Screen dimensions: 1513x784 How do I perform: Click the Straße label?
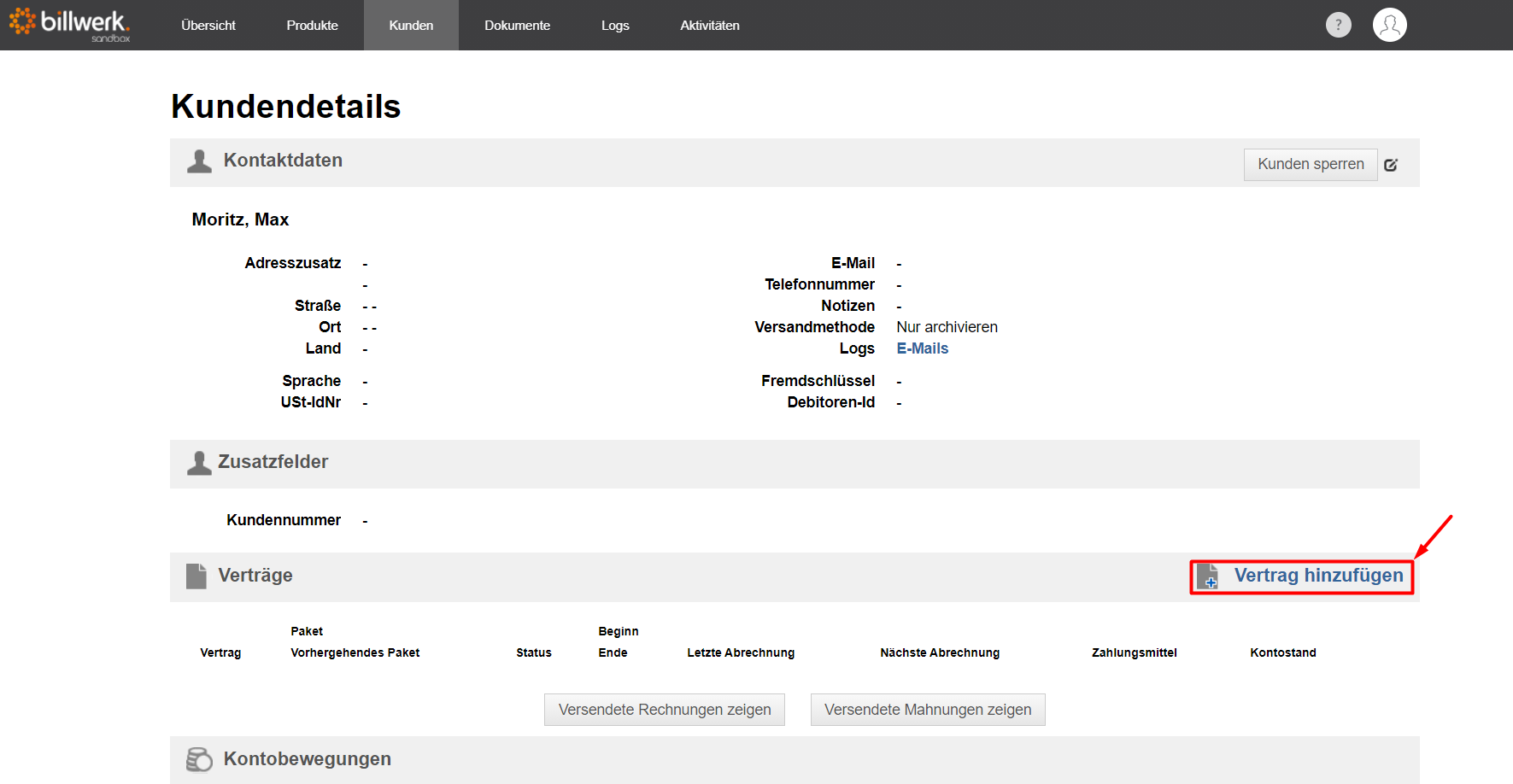point(318,306)
